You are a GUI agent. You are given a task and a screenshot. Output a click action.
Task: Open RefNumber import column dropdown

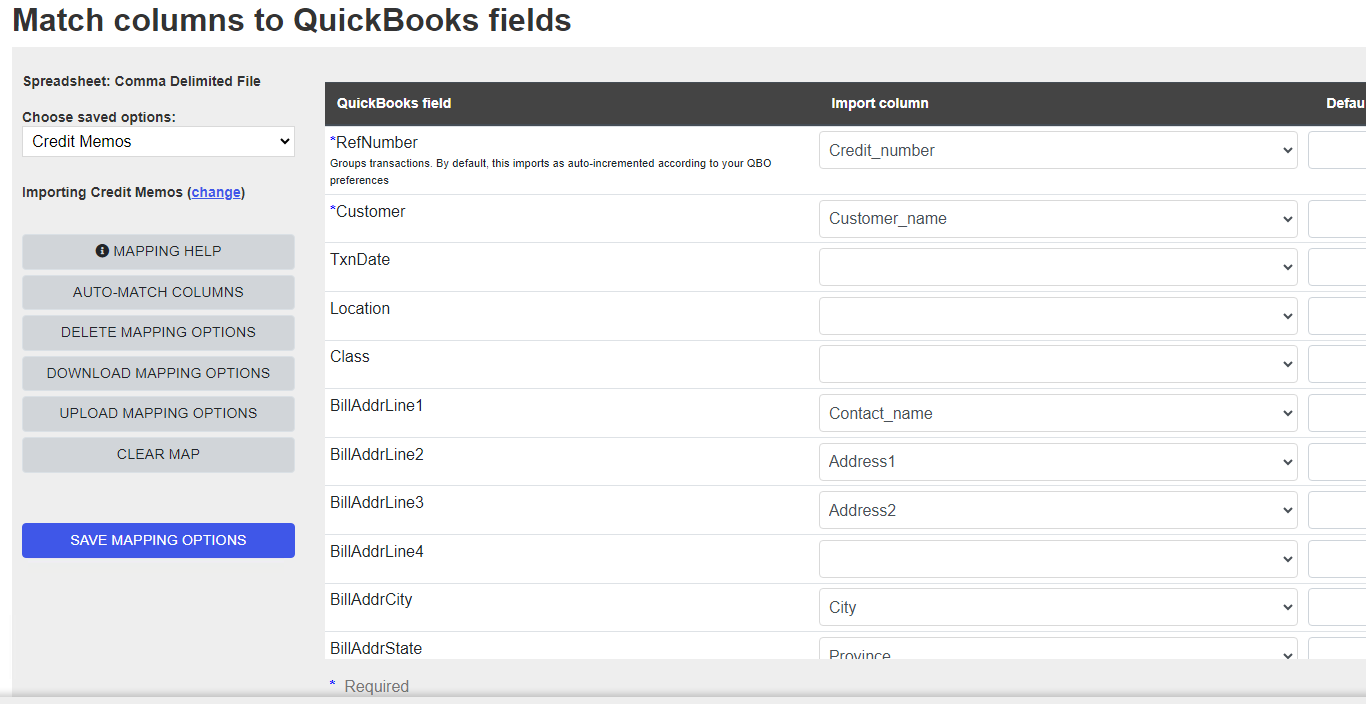click(x=1058, y=150)
